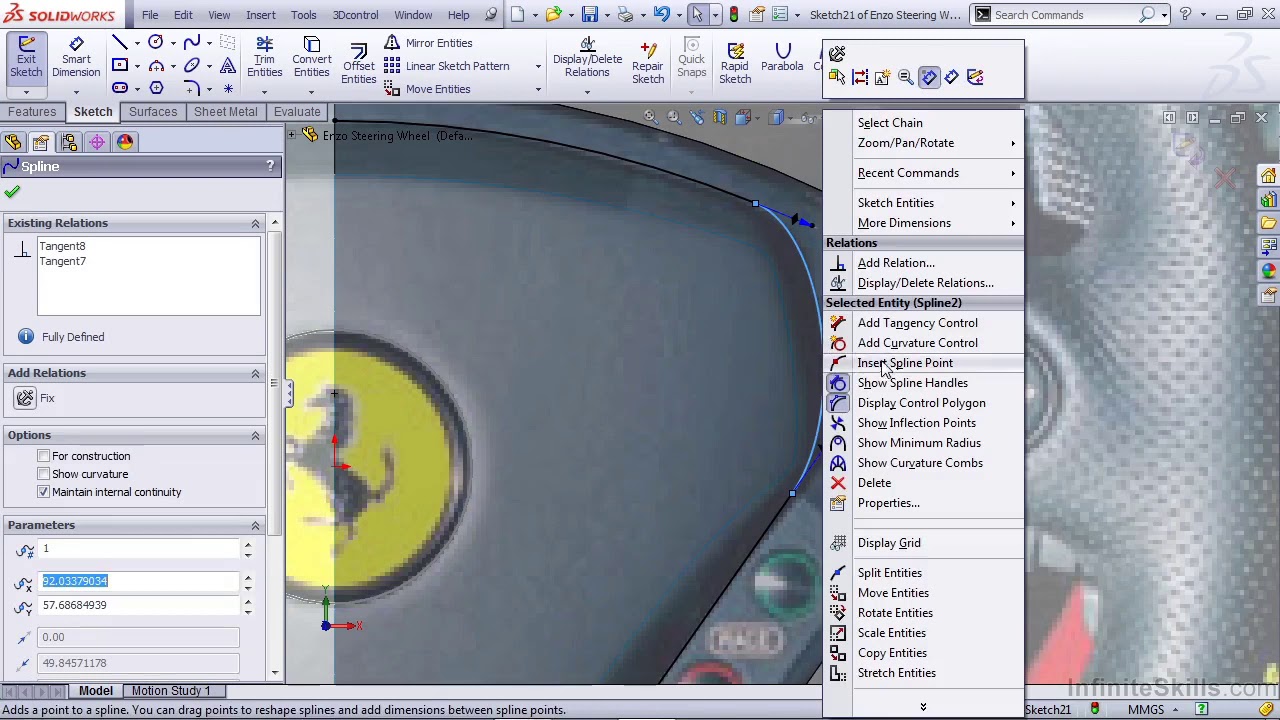This screenshot has width=1280, height=720.
Task: Open the Sketch Entities submenu
Action: pos(924,203)
